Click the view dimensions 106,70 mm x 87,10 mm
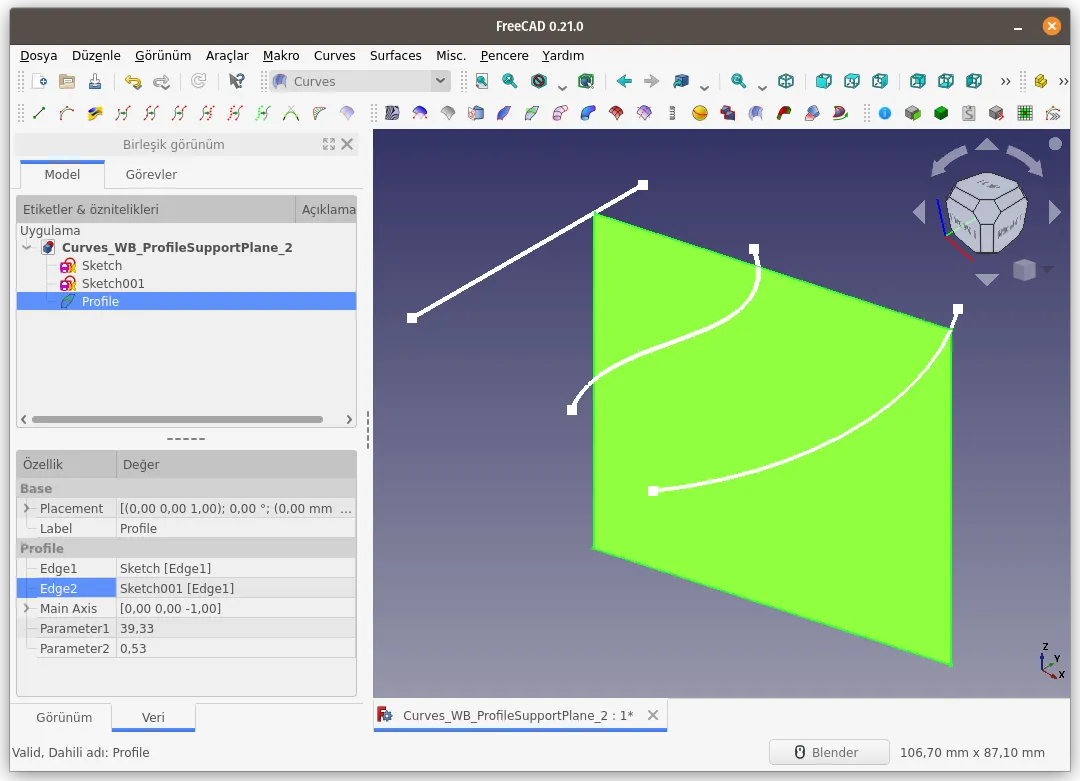 point(972,752)
